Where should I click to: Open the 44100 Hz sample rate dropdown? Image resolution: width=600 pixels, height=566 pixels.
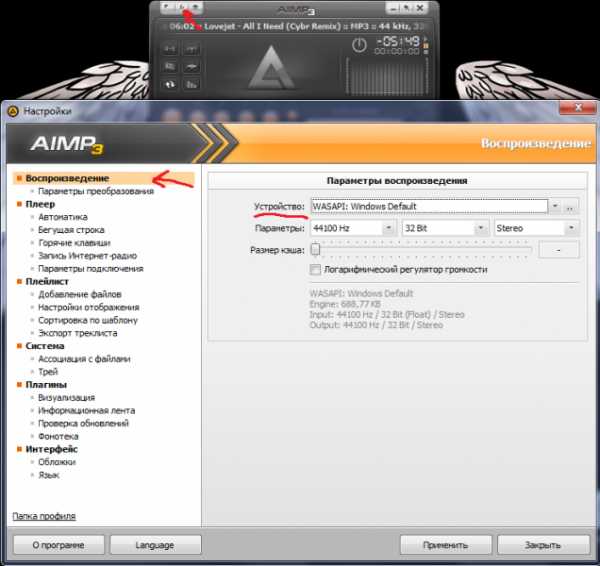[388, 228]
